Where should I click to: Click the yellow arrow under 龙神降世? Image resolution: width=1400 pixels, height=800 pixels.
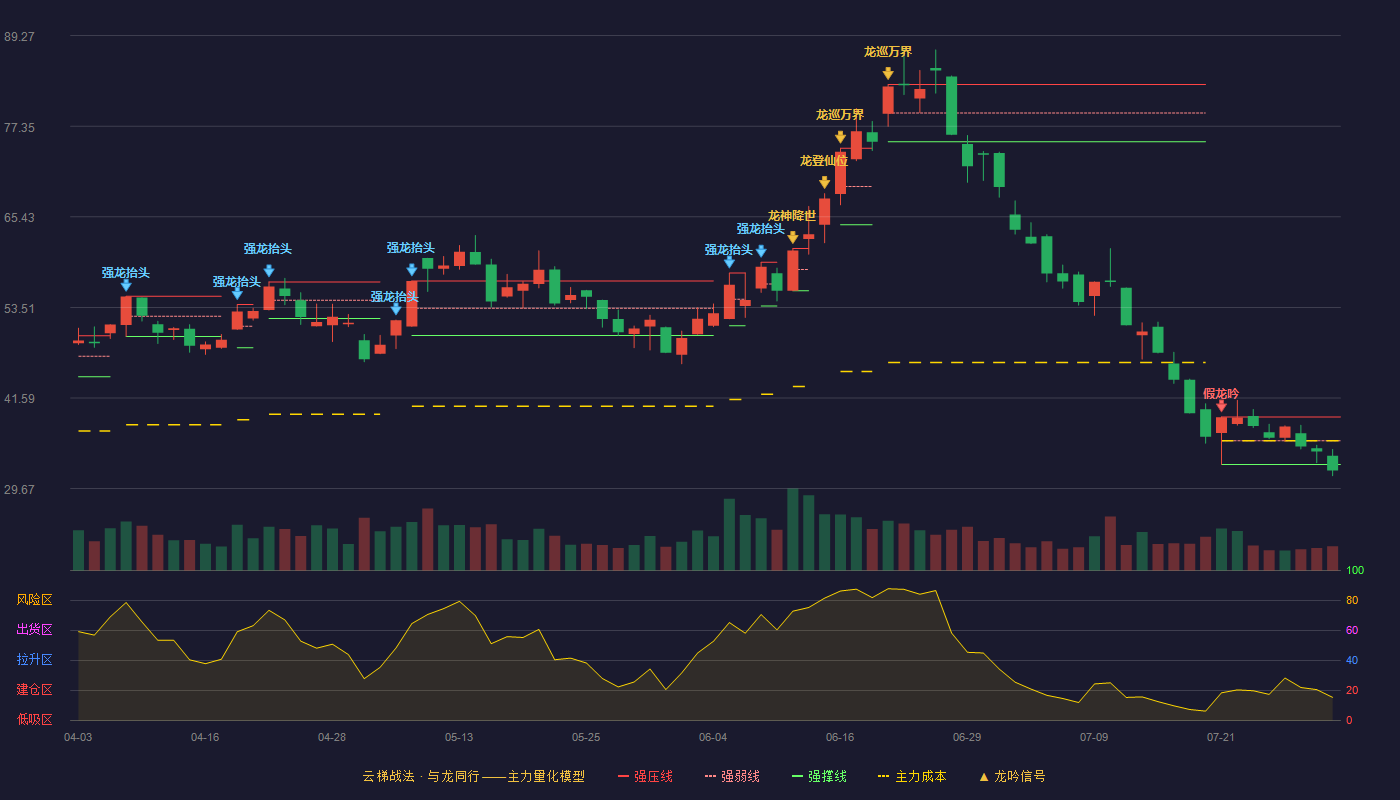point(793,237)
